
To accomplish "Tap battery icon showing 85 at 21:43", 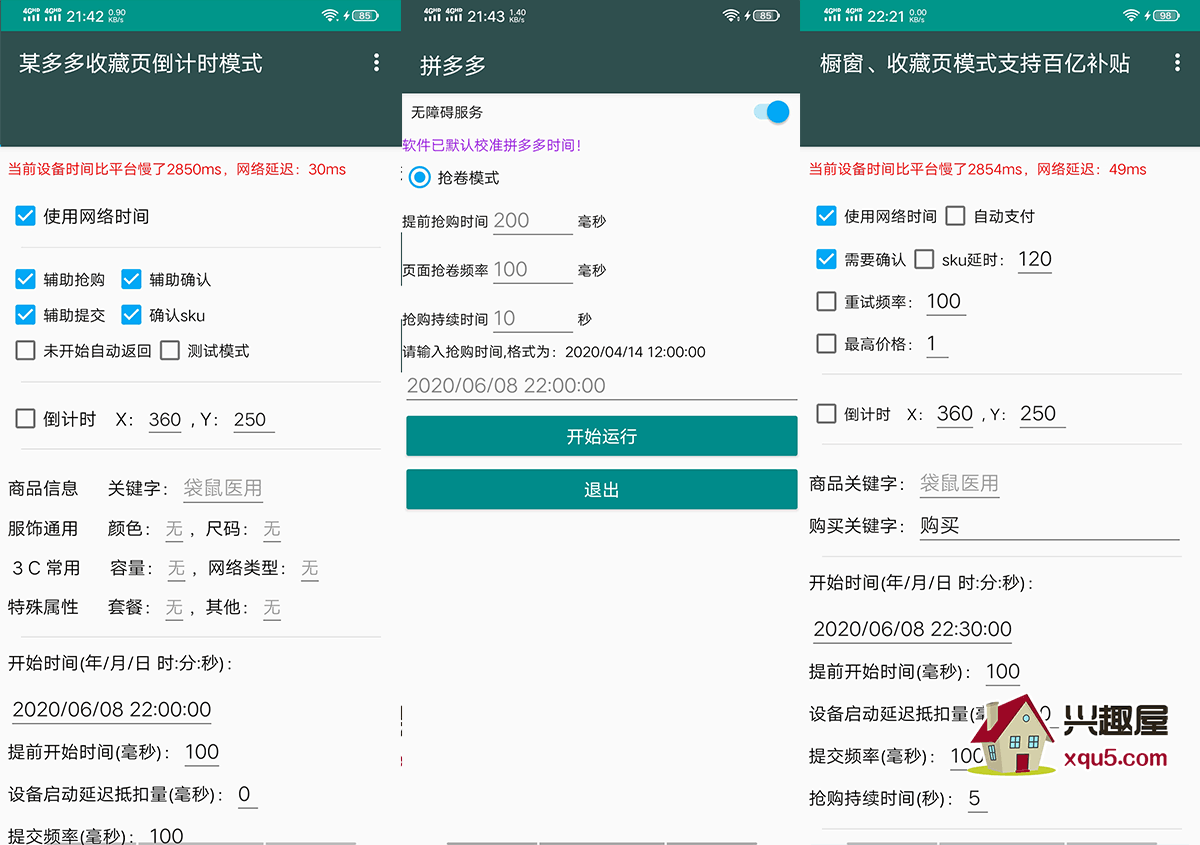I will pos(765,15).
